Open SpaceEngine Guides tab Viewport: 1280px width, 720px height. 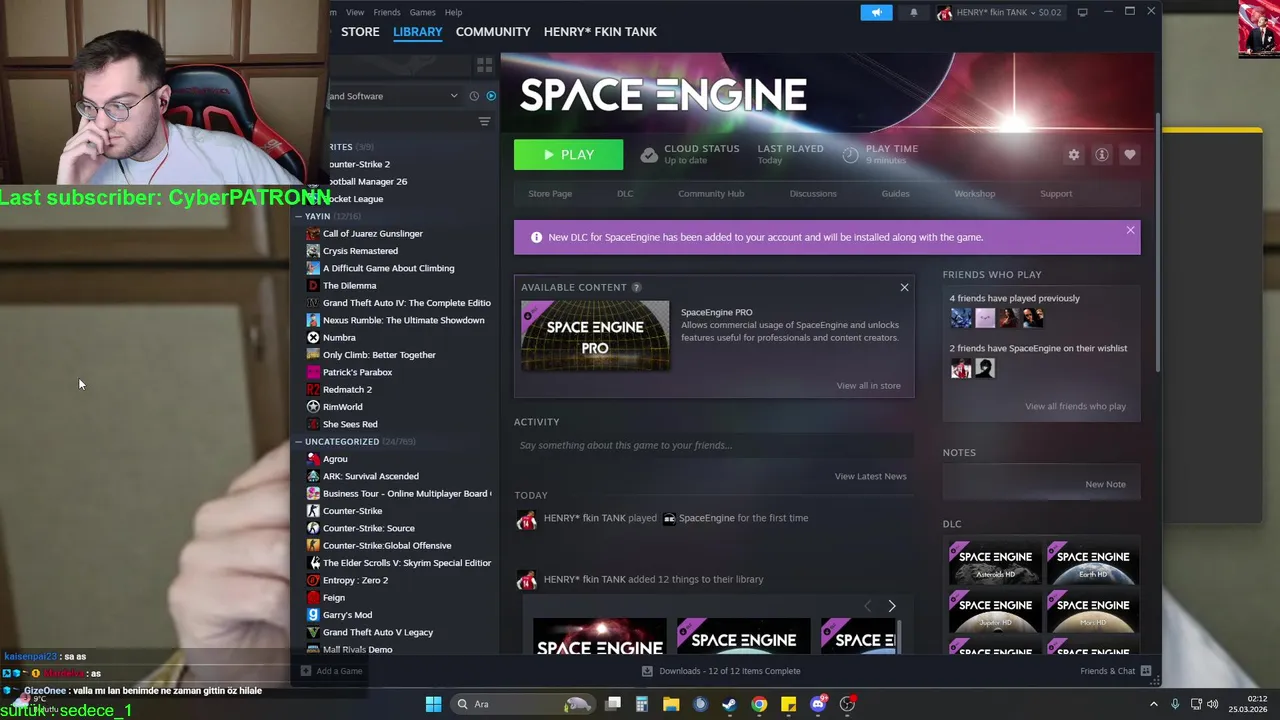tap(895, 194)
